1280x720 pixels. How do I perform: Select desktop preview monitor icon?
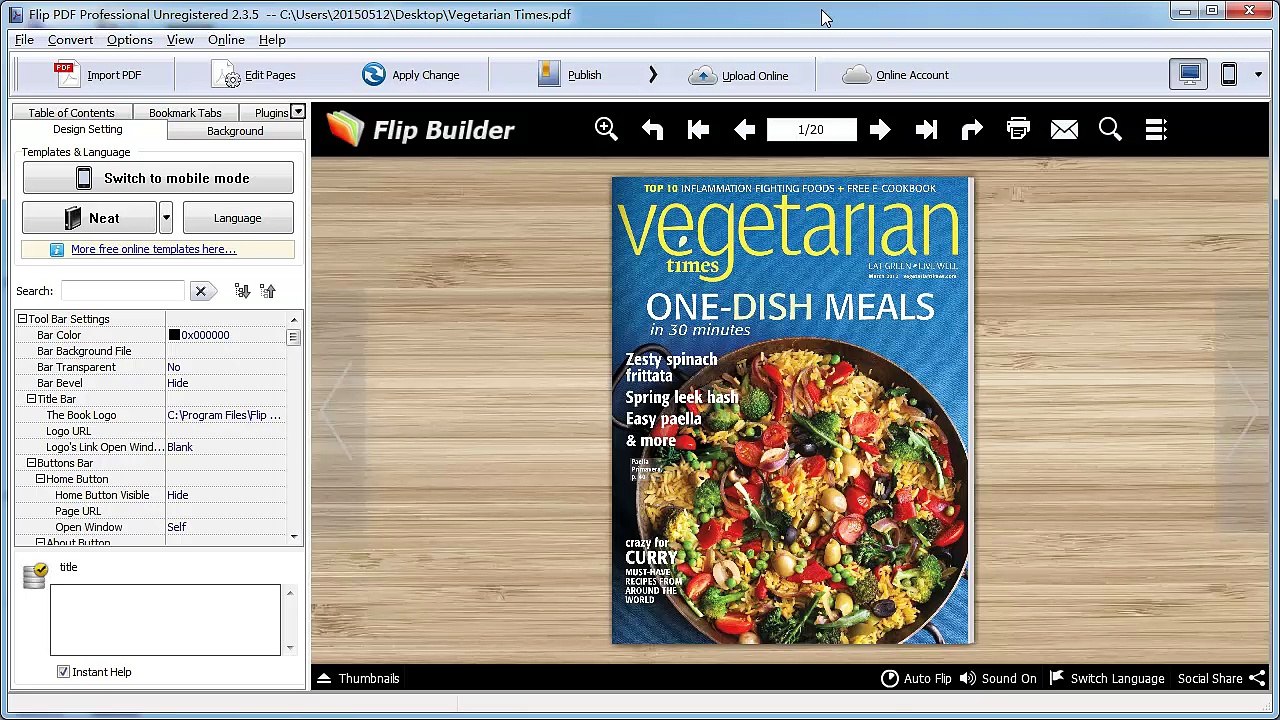(x=1189, y=74)
